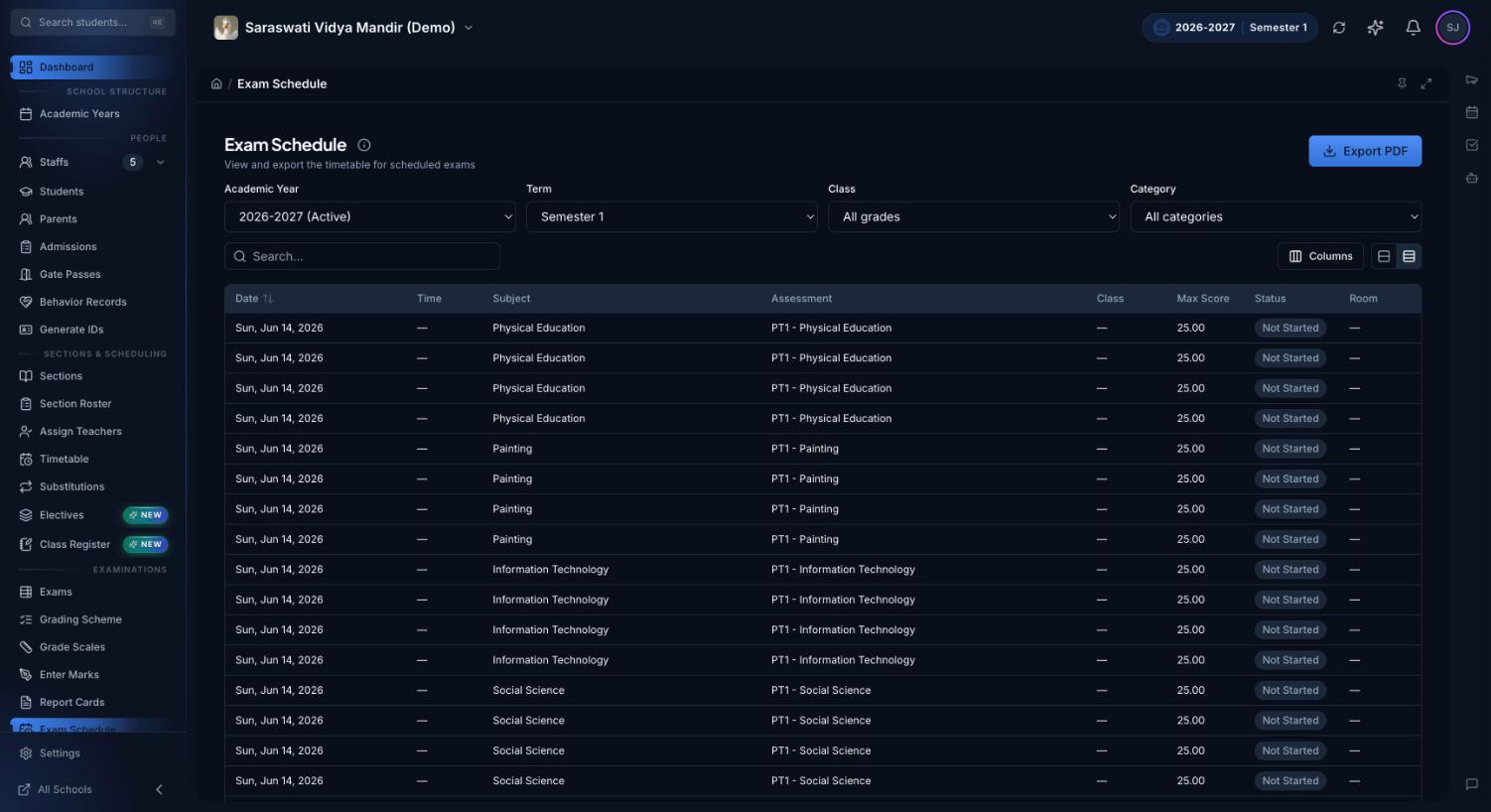The image size is (1491, 812).
Task: Open the Columns visibility menu
Action: coord(1320,256)
